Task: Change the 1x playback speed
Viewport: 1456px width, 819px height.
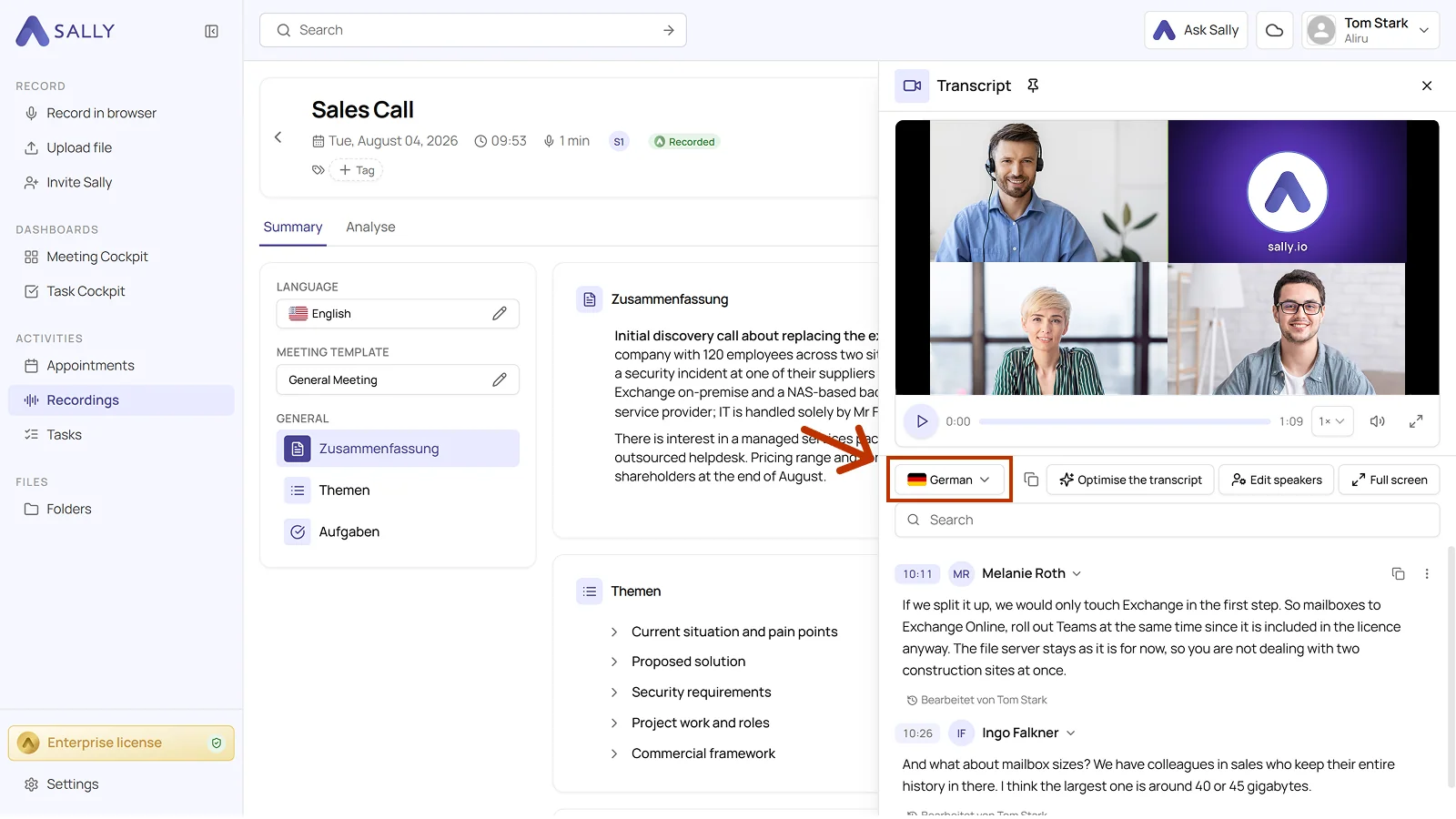Action: pyautogui.click(x=1331, y=421)
